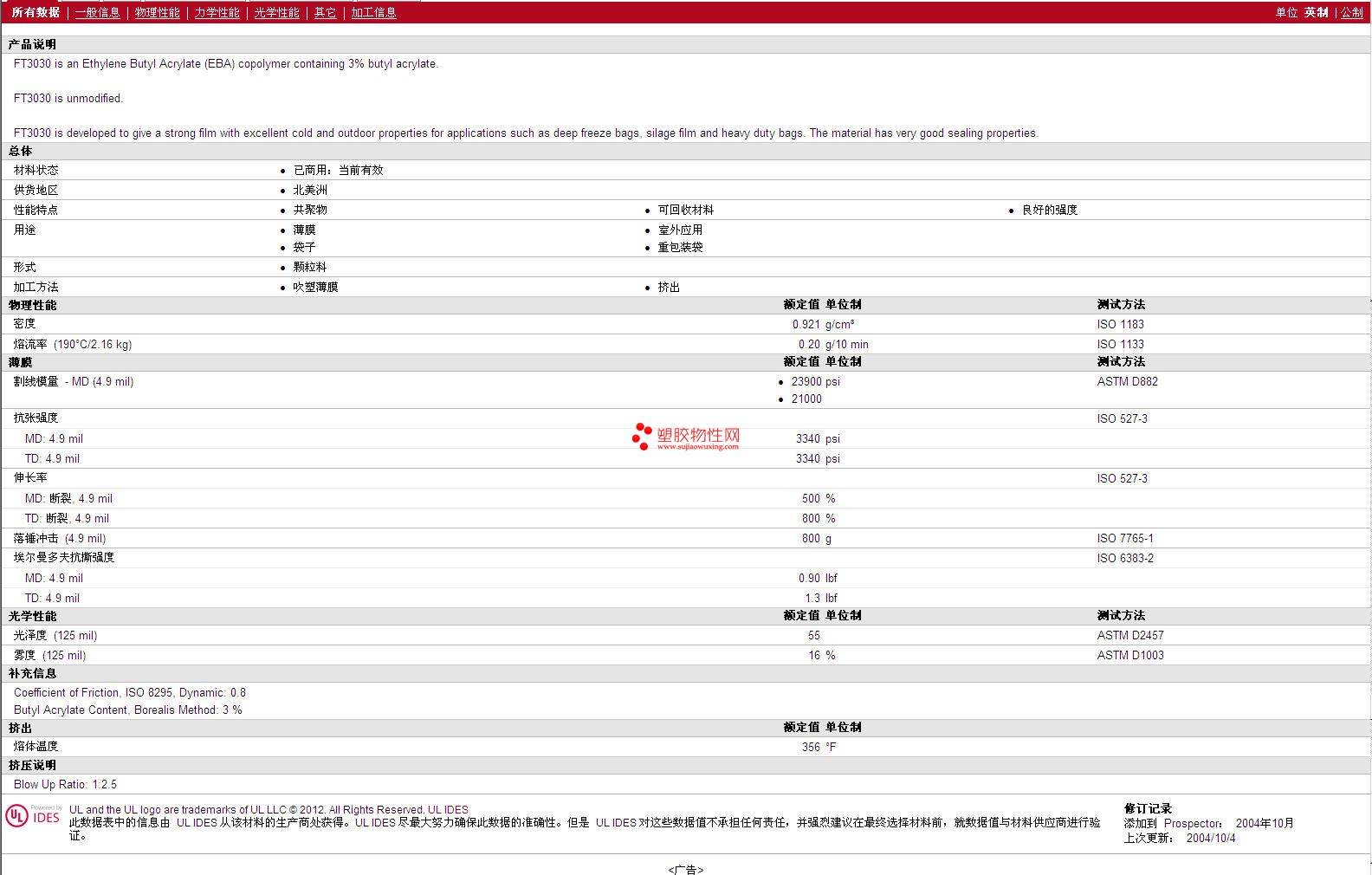Click the UL IDES link following 此数据表中的信息由
1372x875 pixels.
(197, 823)
